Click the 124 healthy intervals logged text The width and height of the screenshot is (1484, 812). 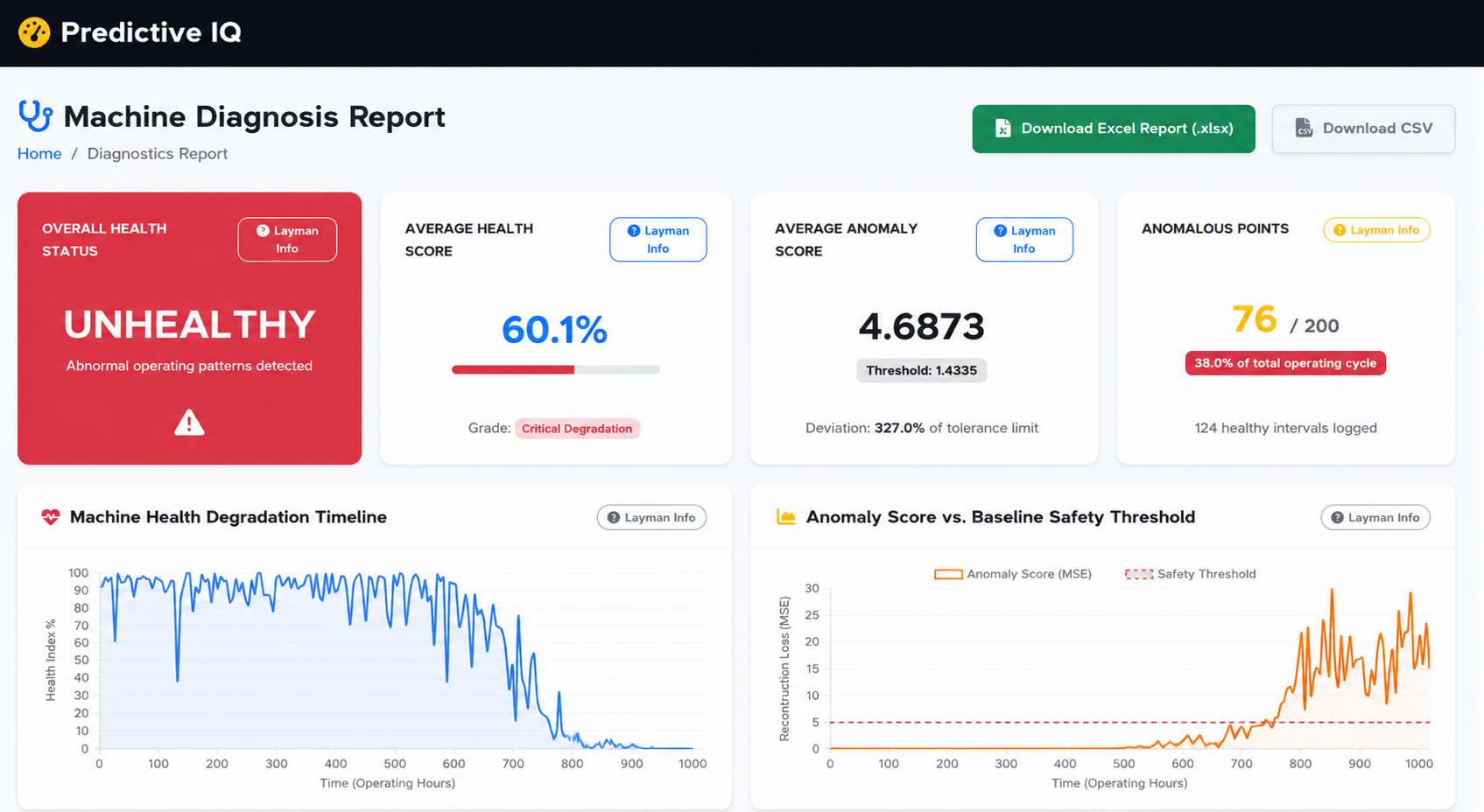pos(1285,428)
